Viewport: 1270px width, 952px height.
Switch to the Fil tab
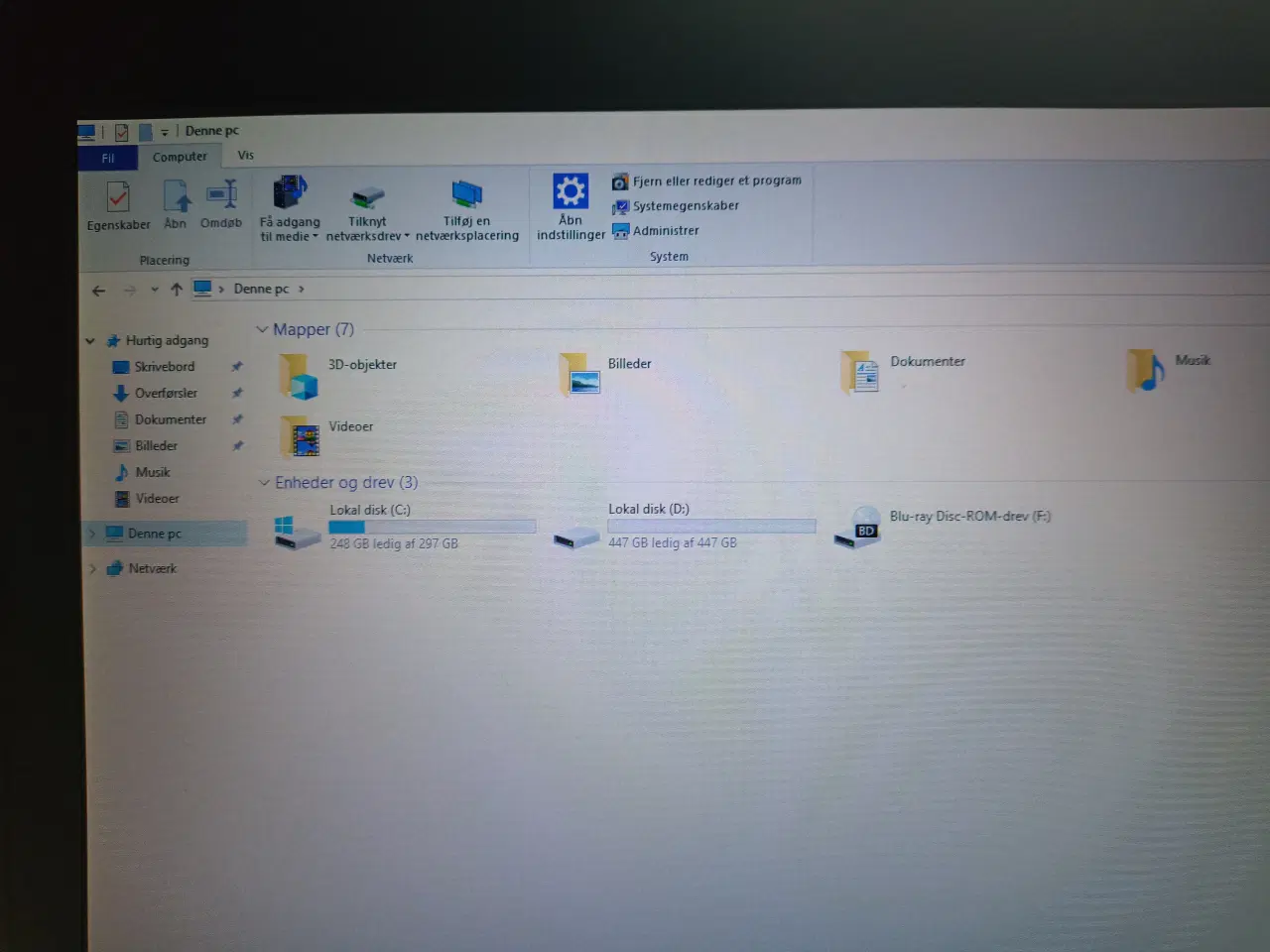(107, 158)
